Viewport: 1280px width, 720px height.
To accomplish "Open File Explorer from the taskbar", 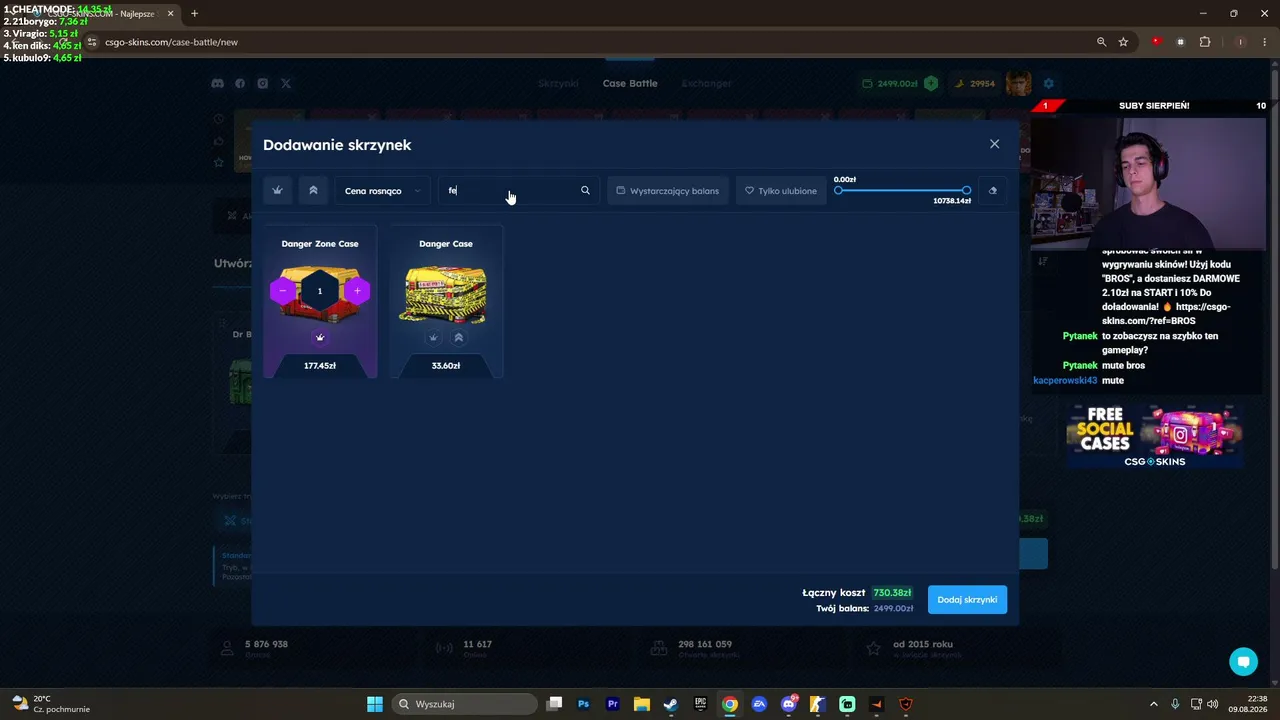I will click(642, 704).
